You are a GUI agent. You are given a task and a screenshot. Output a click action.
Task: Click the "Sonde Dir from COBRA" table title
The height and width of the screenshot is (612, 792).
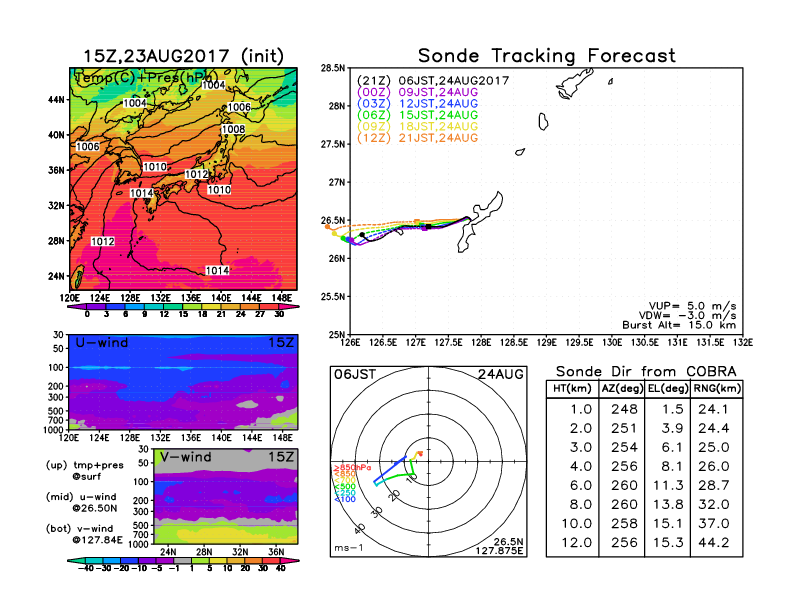[646, 372]
